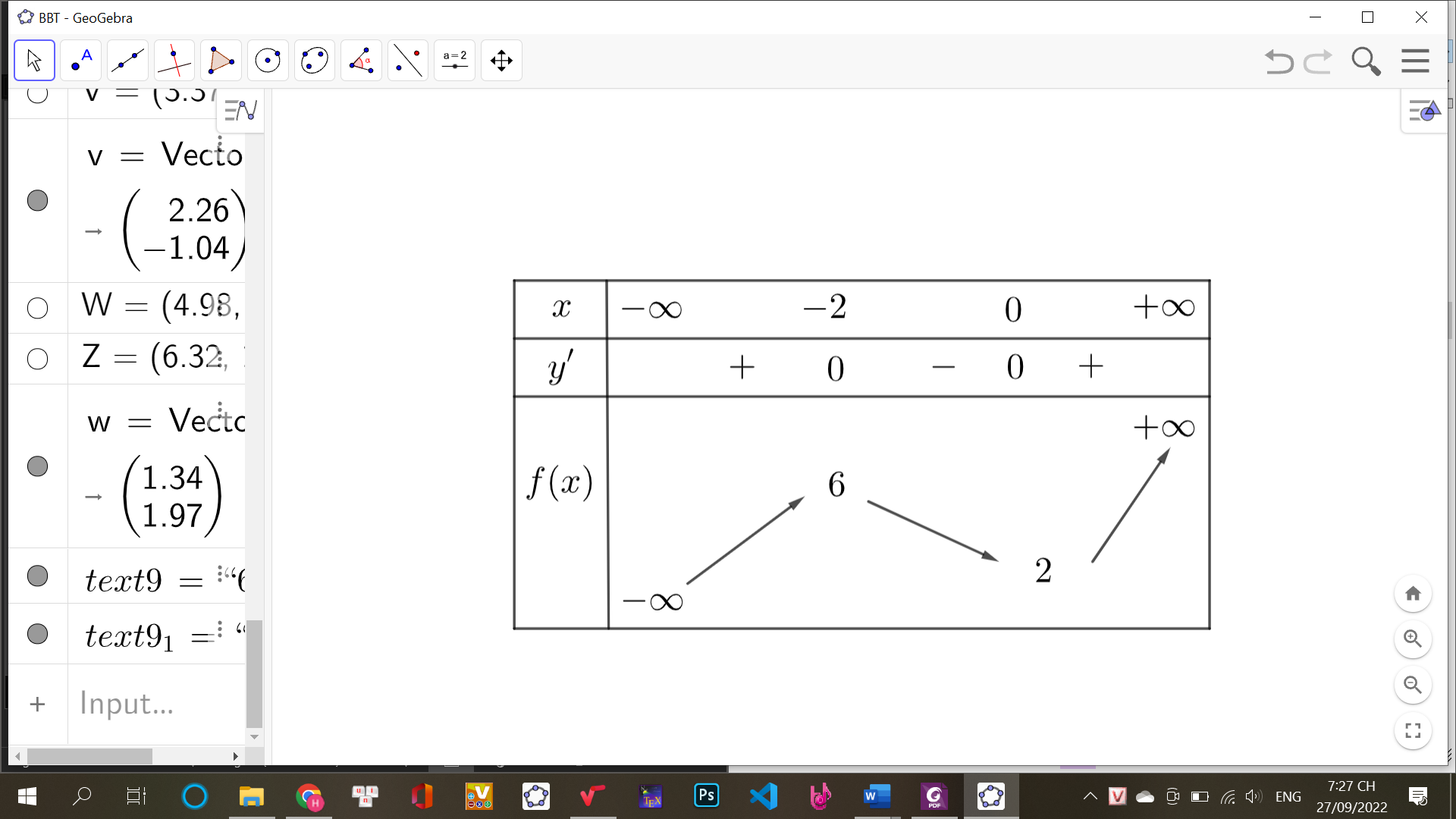
Task: Choose the Move Graphics View tool
Action: coord(501,61)
